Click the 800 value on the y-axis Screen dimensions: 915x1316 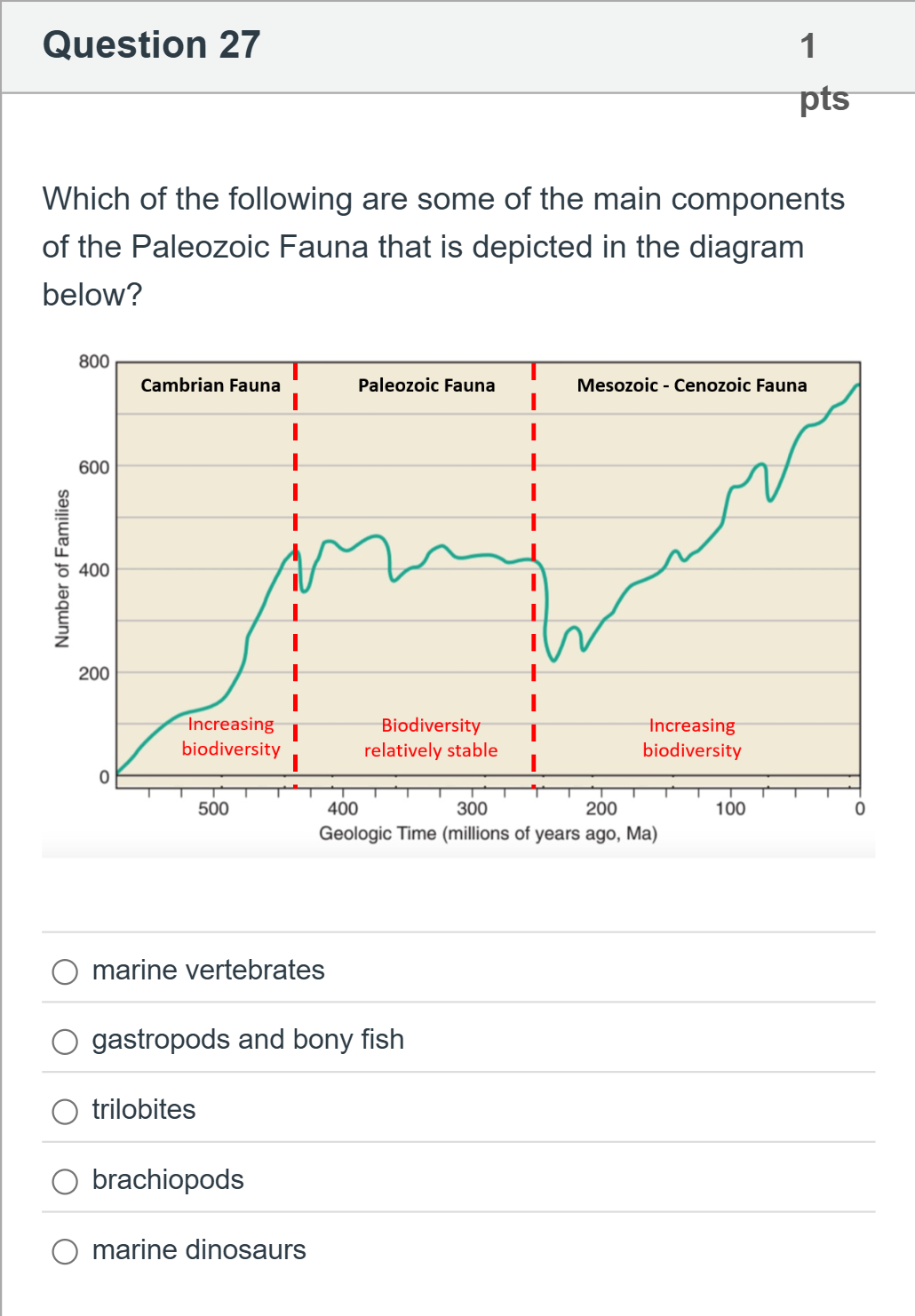click(94, 361)
